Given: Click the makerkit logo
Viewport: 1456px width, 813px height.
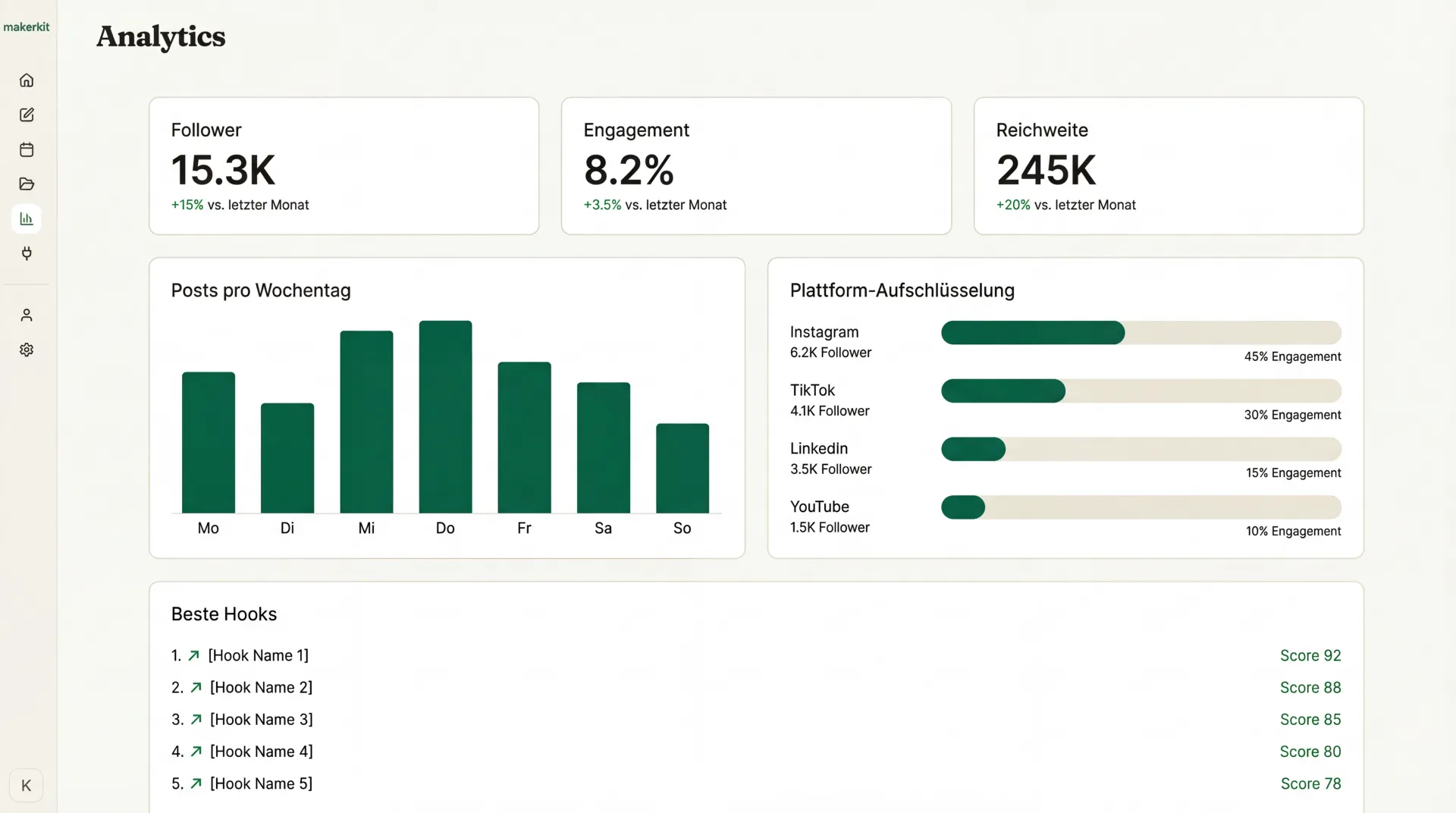Looking at the screenshot, I should tap(27, 27).
